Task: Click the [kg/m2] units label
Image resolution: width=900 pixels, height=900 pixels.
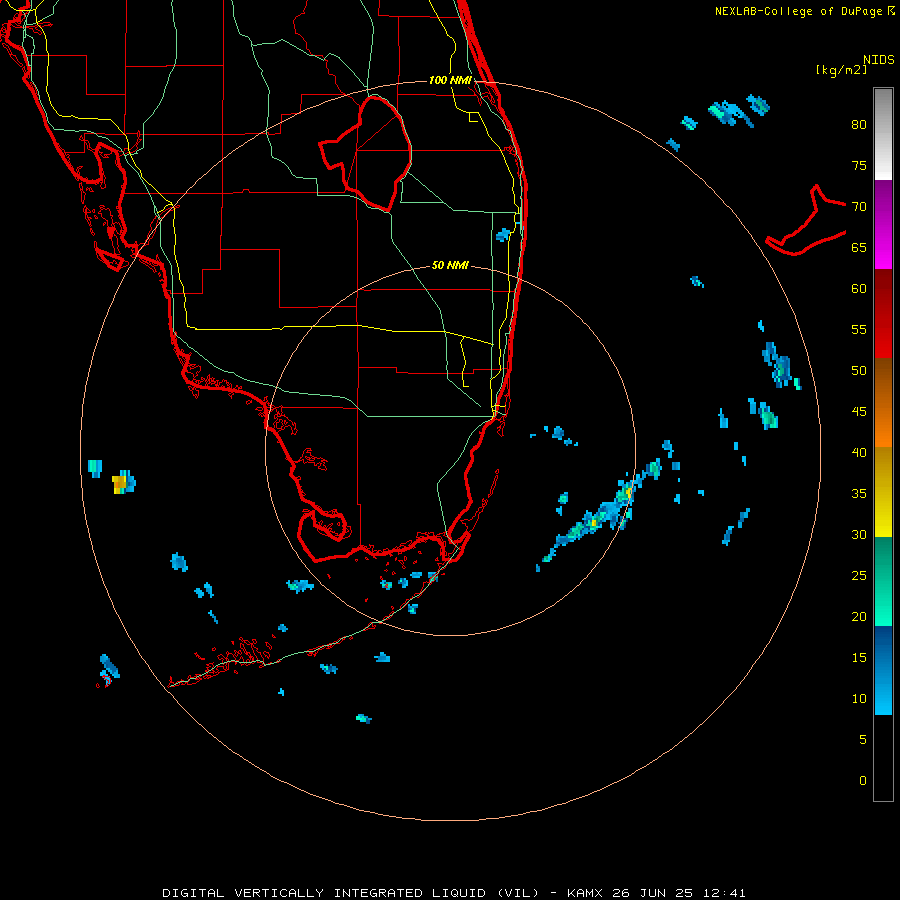Action: pyautogui.click(x=841, y=70)
